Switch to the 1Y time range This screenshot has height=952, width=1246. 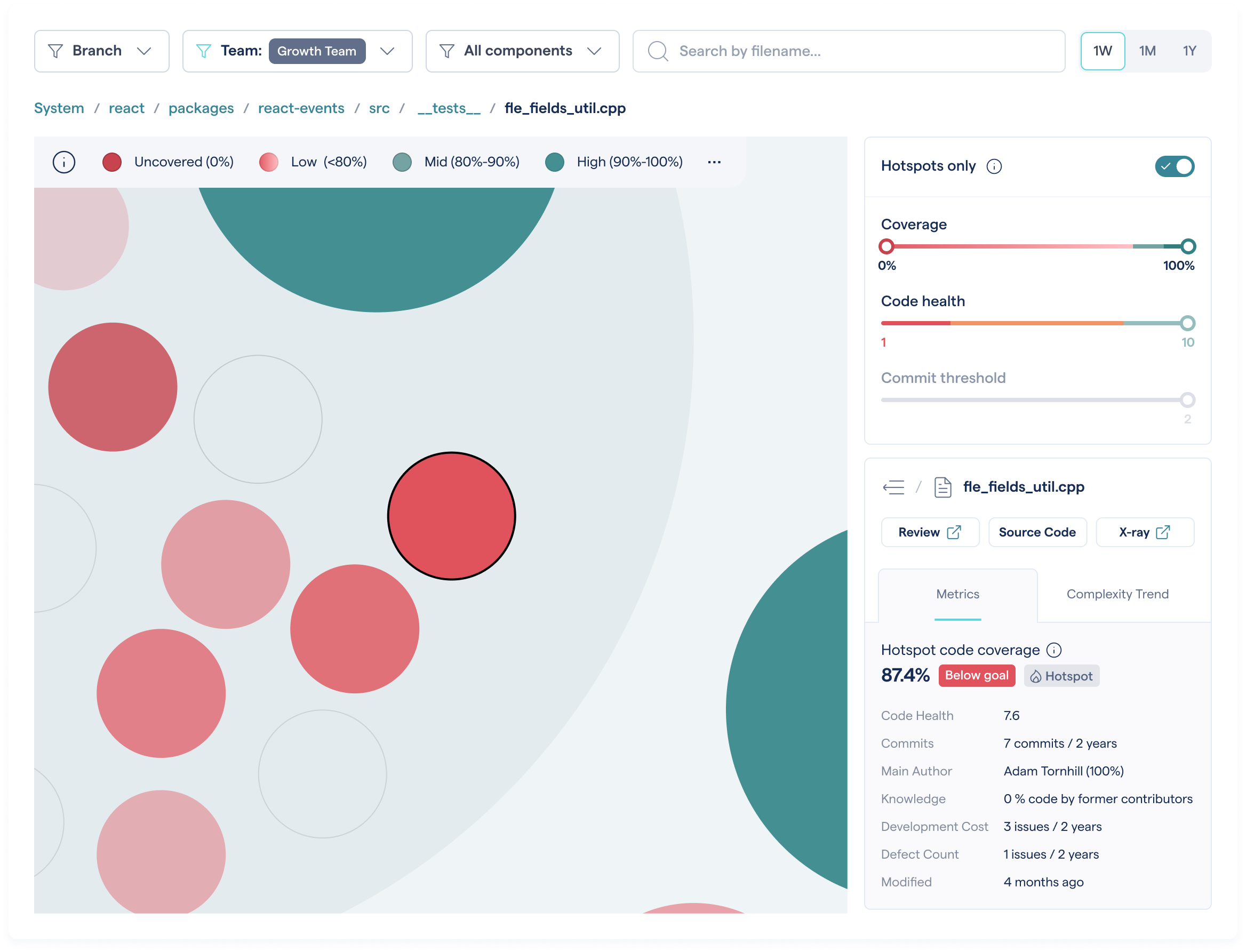[x=1189, y=51]
